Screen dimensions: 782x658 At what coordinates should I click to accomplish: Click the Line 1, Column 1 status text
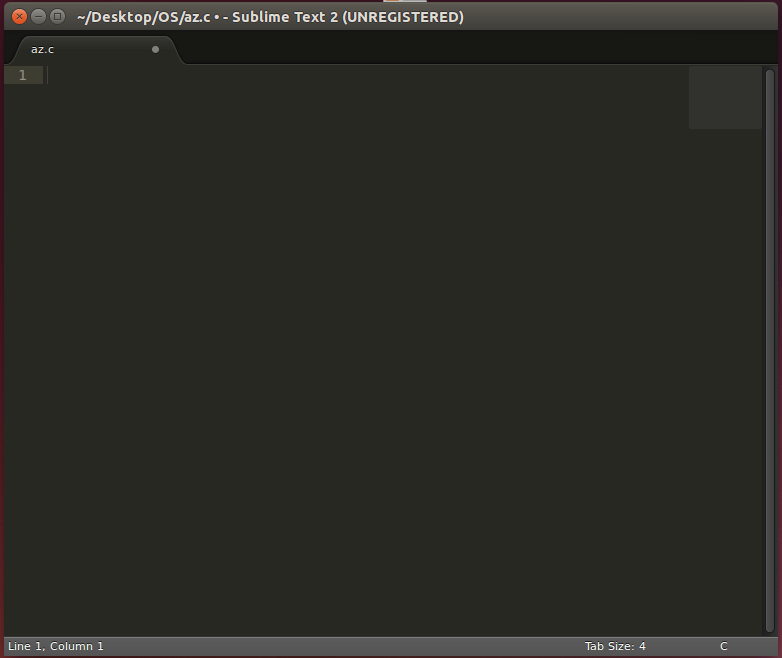56,646
